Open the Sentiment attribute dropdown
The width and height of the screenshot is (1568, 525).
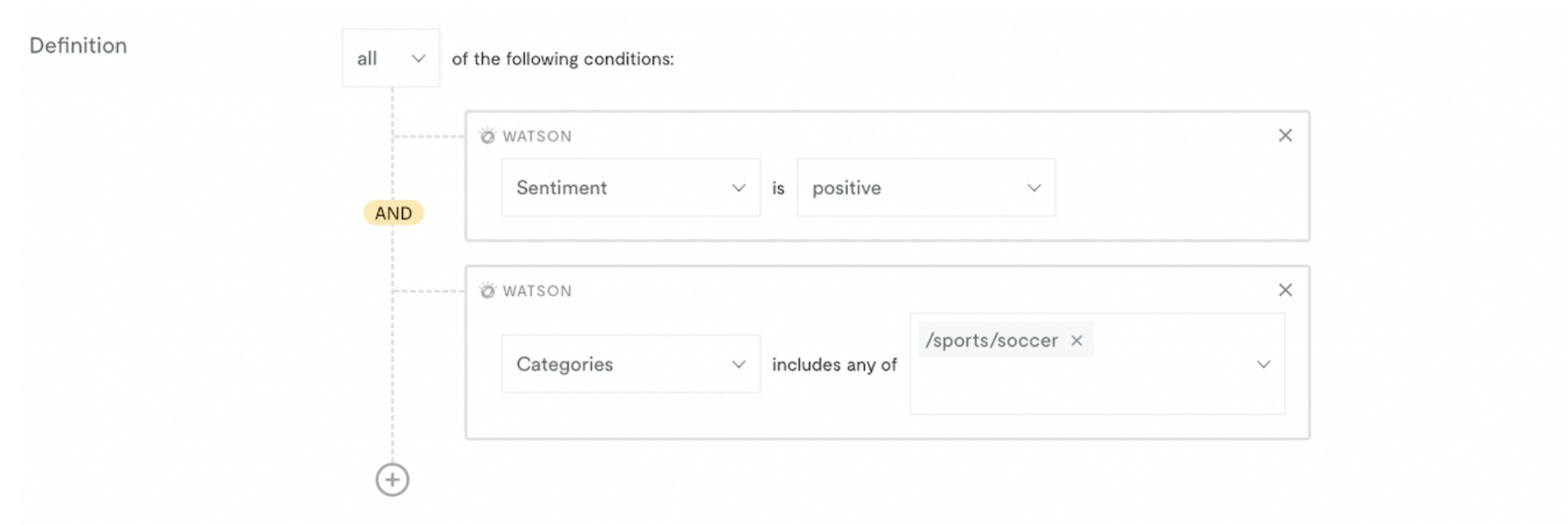coord(630,188)
